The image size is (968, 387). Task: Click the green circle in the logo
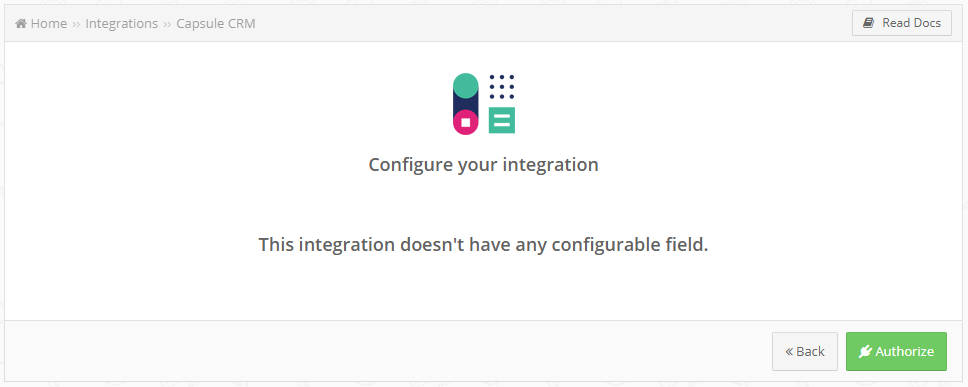465,86
